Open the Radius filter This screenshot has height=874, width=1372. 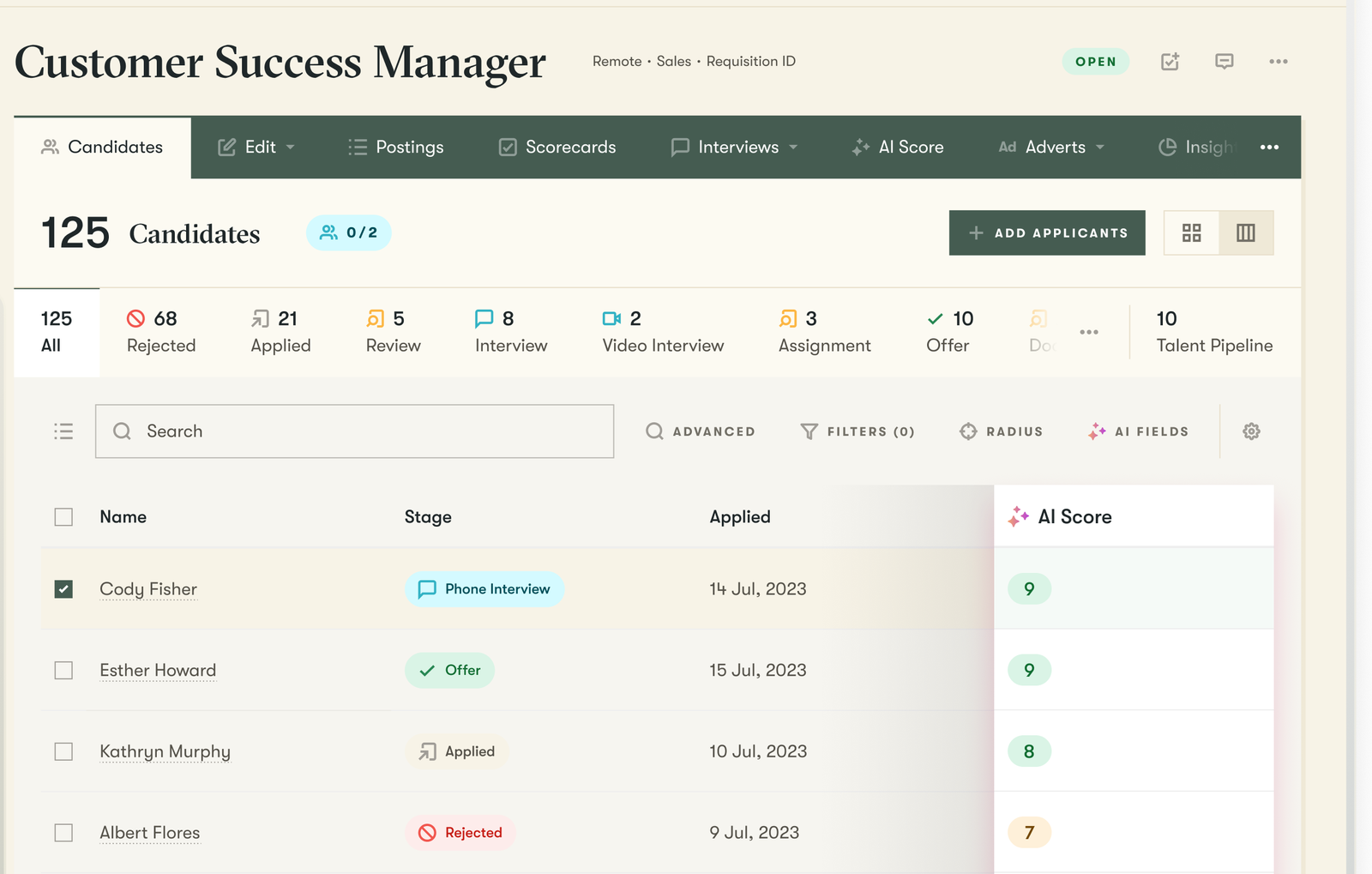click(1002, 431)
